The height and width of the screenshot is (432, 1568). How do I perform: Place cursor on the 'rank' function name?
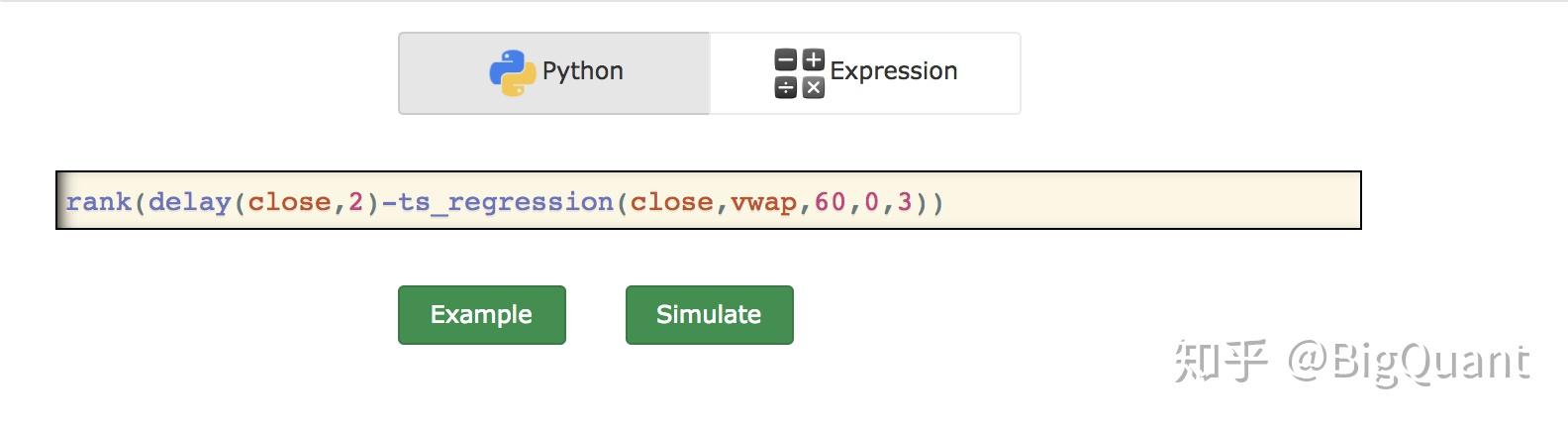pos(99,202)
